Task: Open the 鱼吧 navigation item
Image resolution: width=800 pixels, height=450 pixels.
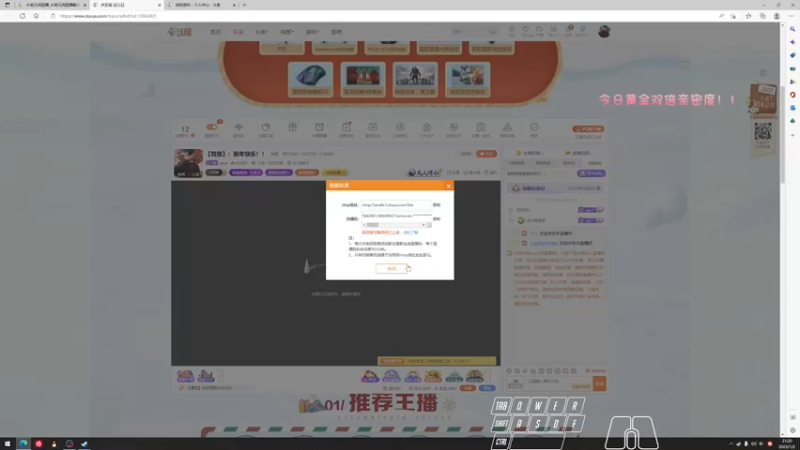Action: [x=336, y=32]
